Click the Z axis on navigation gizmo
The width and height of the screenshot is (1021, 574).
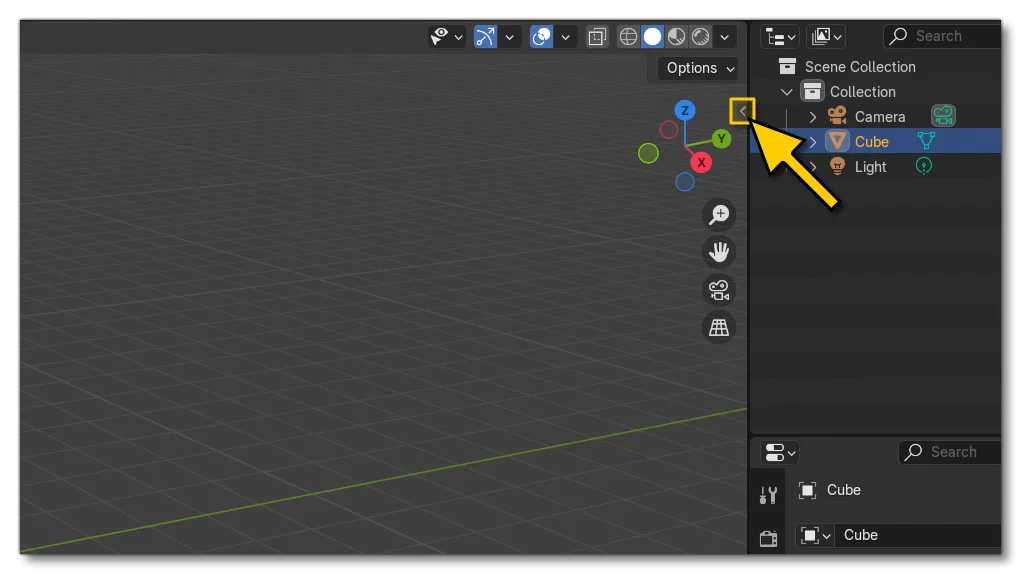684,110
